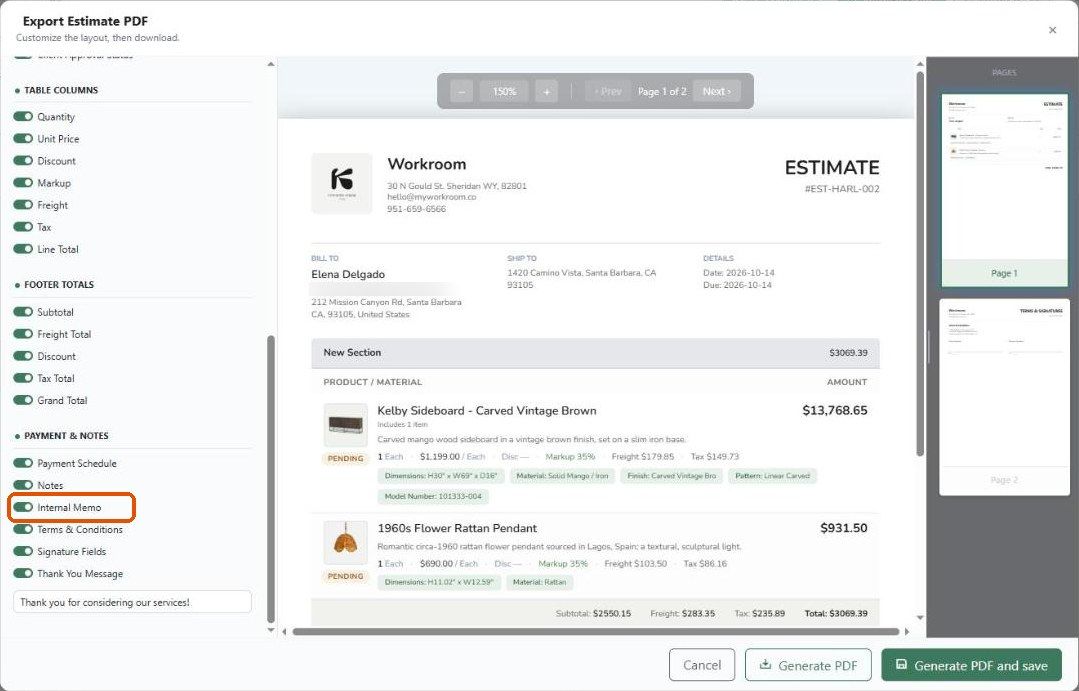Click estimate number #EST-HARL-002

click(842, 189)
